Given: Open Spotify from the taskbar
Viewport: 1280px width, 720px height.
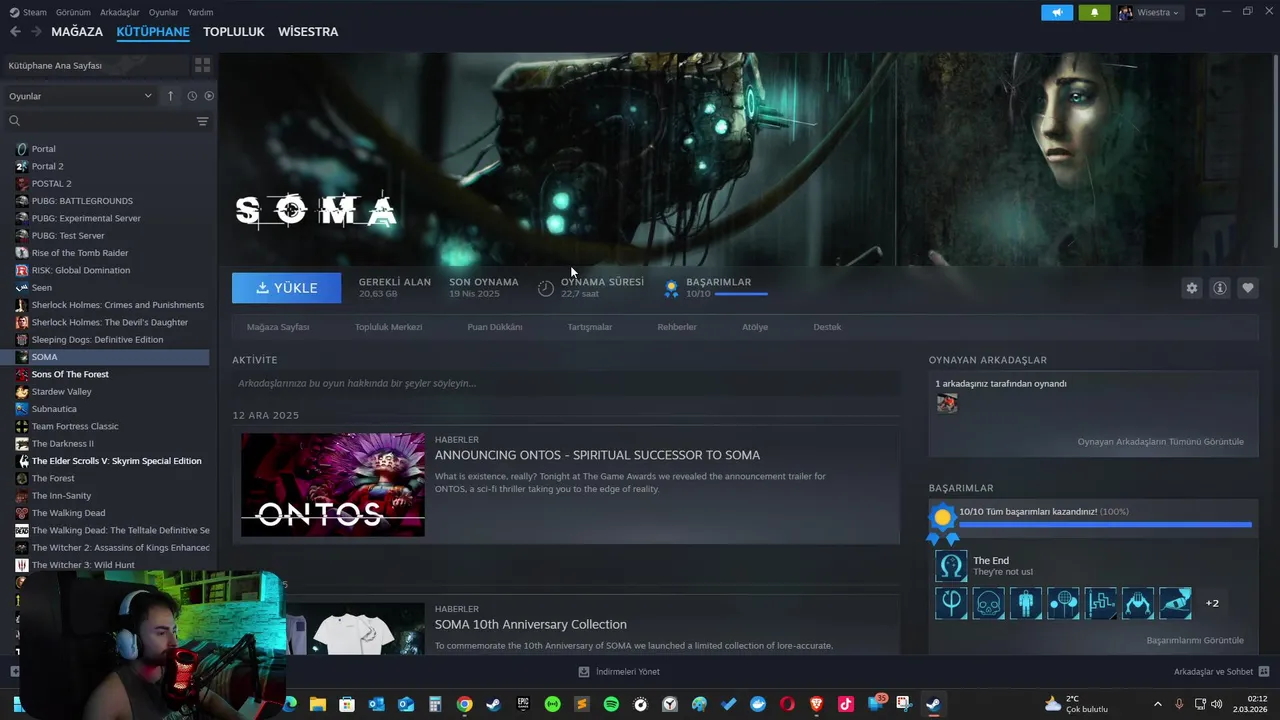Looking at the screenshot, I should click(x=611, y=704).
